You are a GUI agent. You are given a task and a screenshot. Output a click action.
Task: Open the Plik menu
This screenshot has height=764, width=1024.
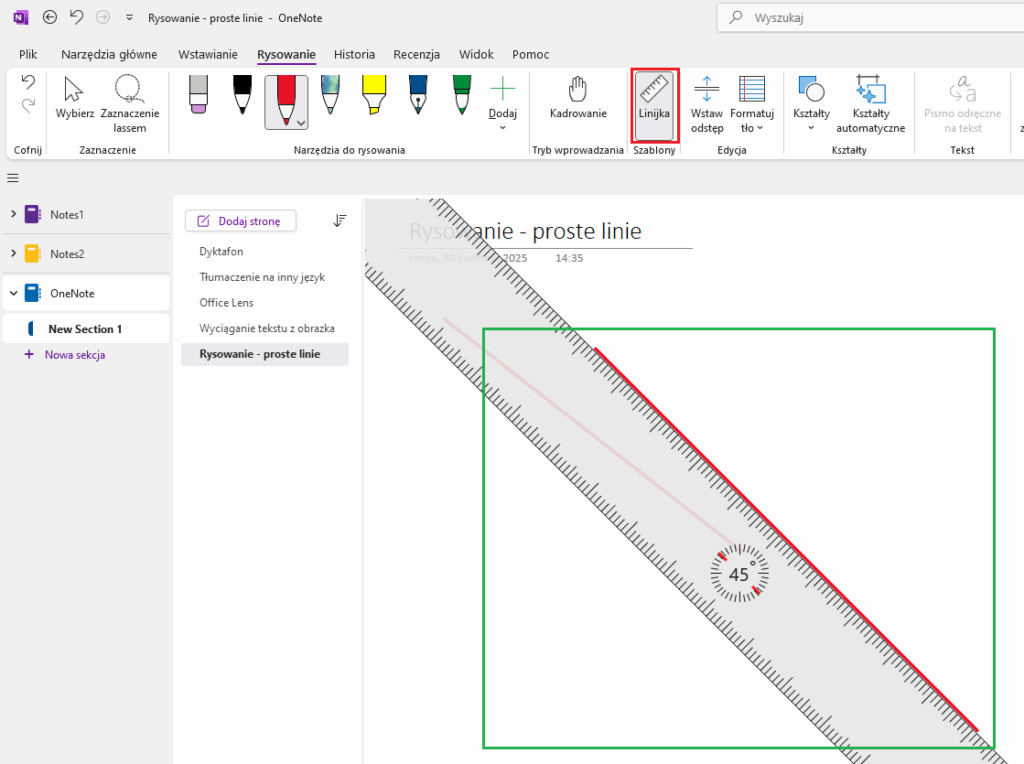point(28,54)
